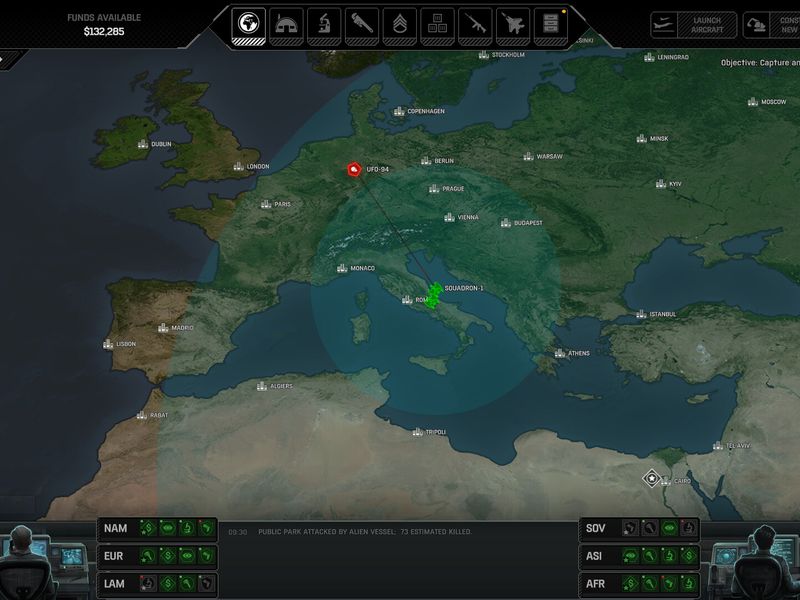
Task: Click the LAM greyed microscope icon
Action: coord(148,584)
